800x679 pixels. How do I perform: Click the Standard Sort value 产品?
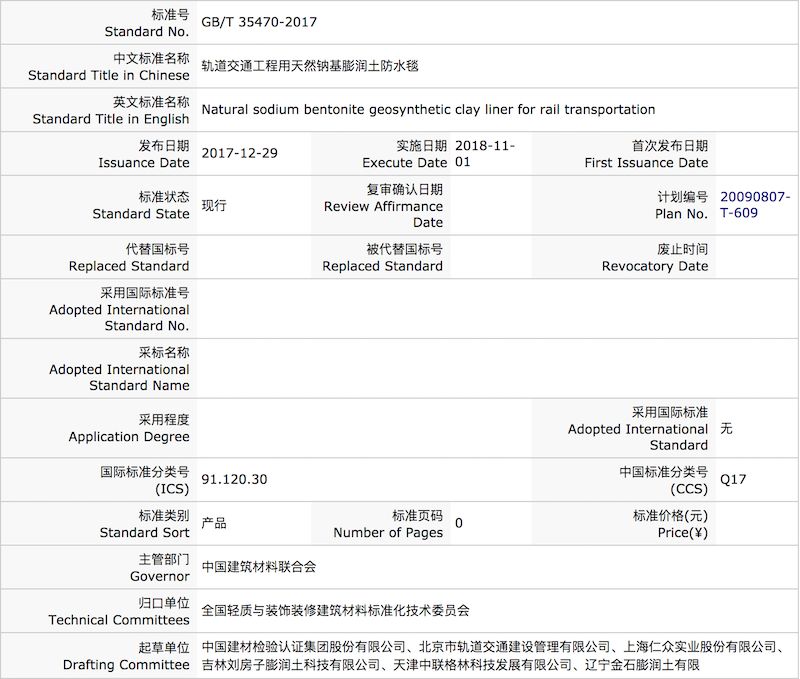tap(214, 523)
